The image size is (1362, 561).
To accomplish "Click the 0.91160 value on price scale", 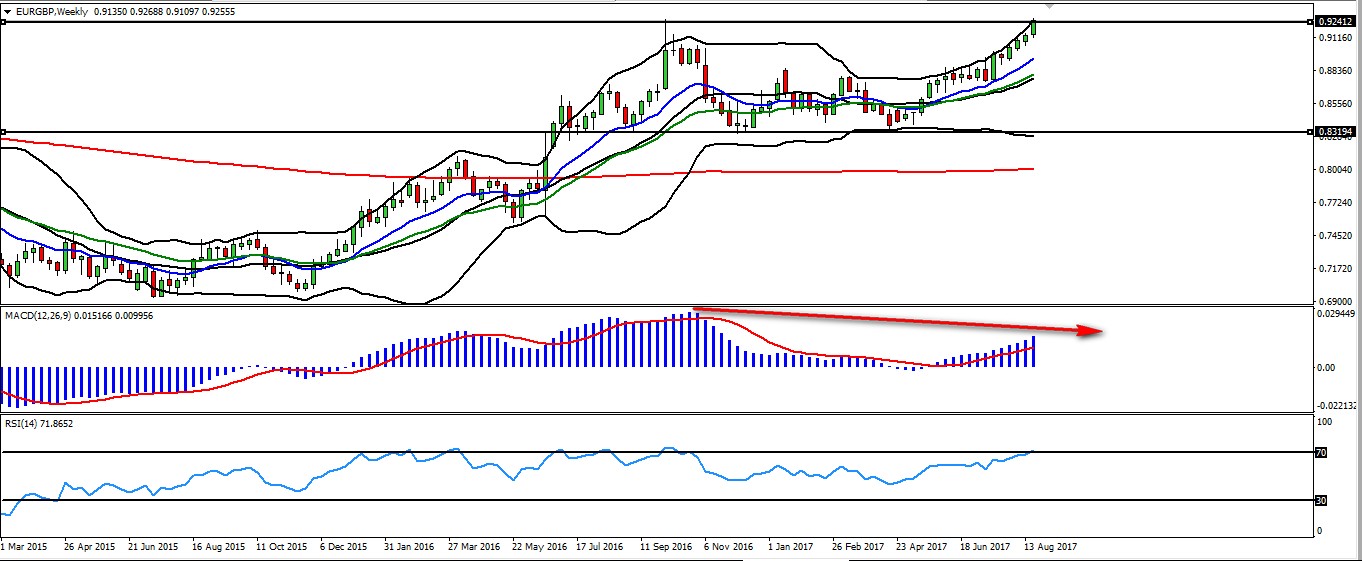I will coord(1336,38).
